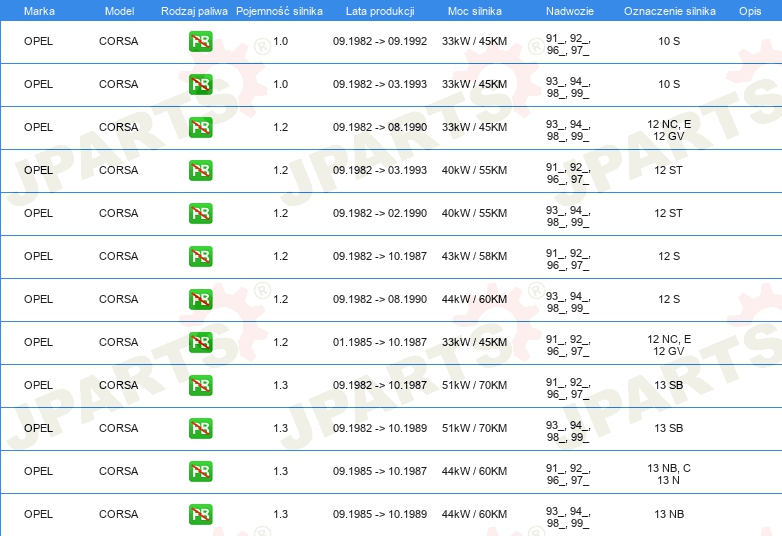Screen dimensions: 782x536
Task: Click OPEL in the 09.1982 -> 09.1992 row
Action: click(x=38, y=41)
